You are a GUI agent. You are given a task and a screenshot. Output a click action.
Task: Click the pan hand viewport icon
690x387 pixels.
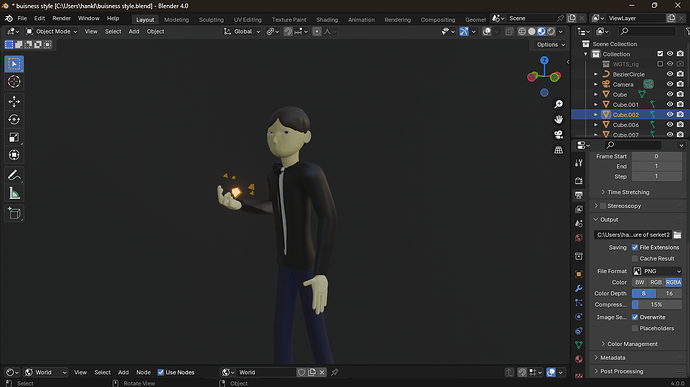558,119
